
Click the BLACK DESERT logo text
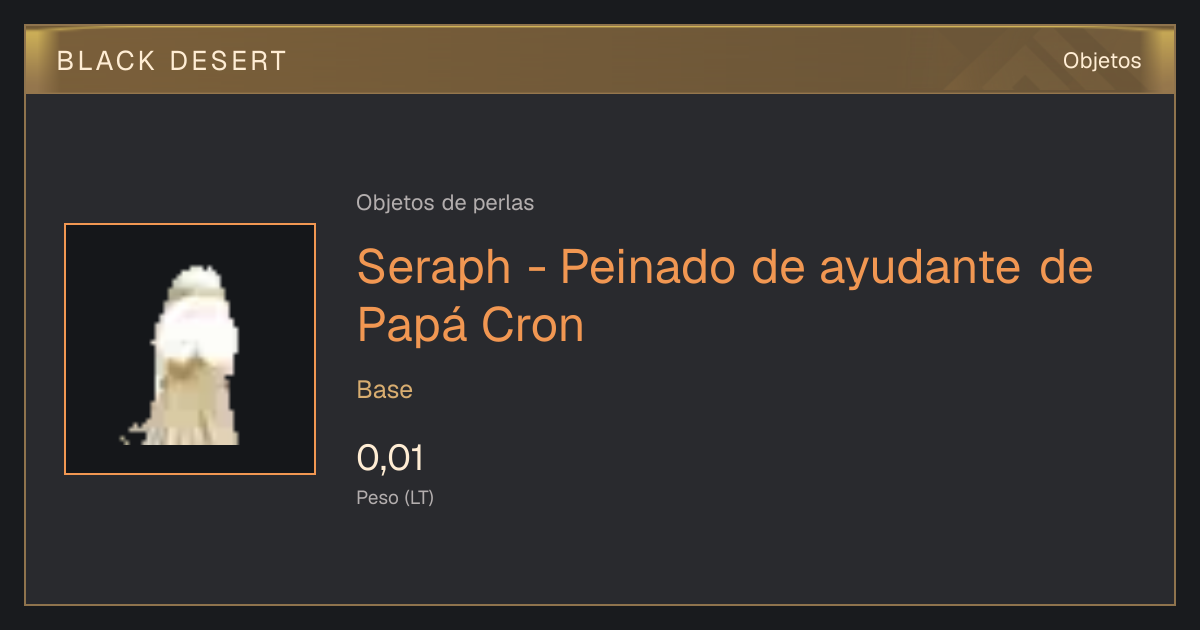coord(172,61)
